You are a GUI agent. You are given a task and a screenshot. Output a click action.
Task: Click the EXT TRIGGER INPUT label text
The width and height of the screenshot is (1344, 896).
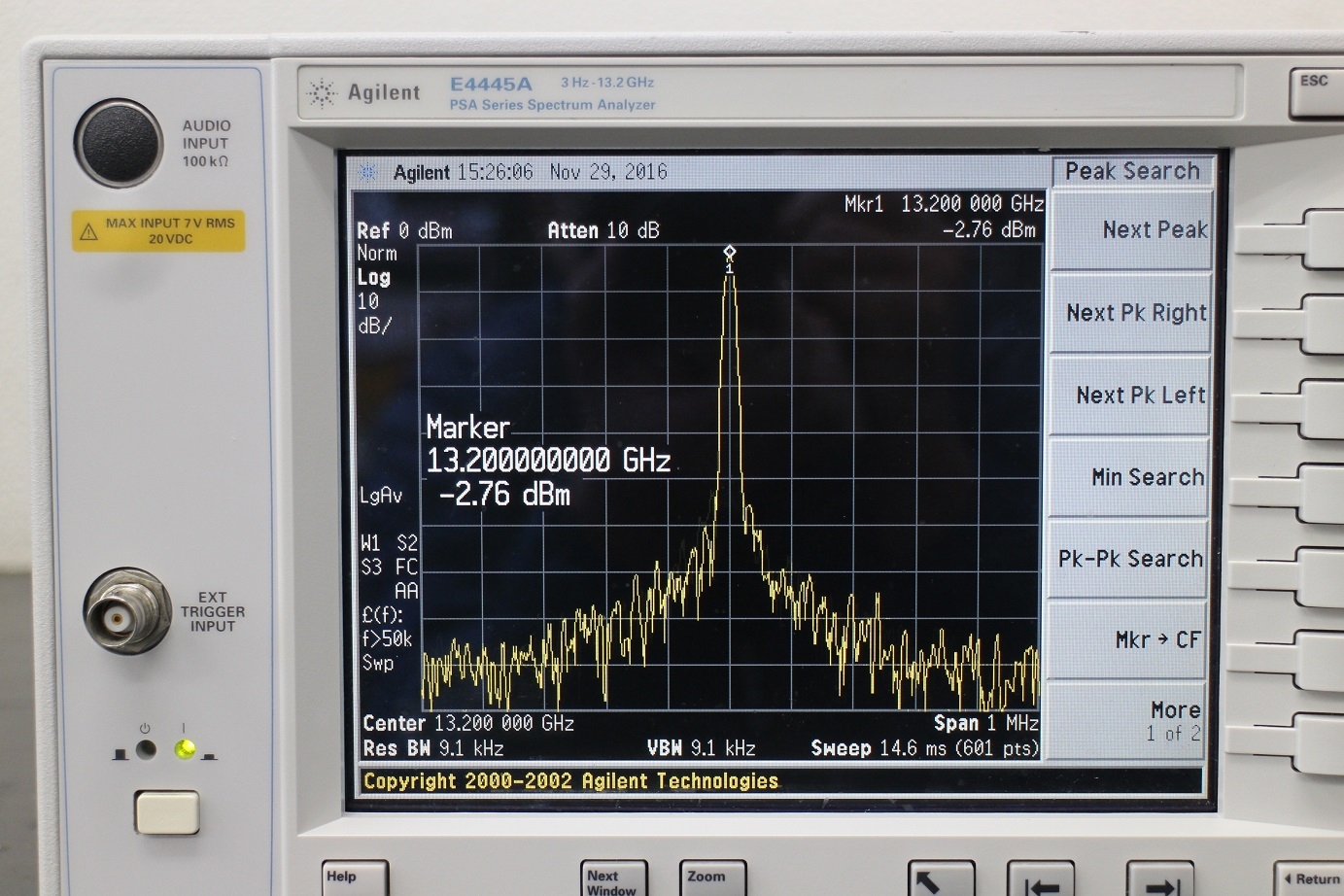pyautogui.click(x=212, y=612)
